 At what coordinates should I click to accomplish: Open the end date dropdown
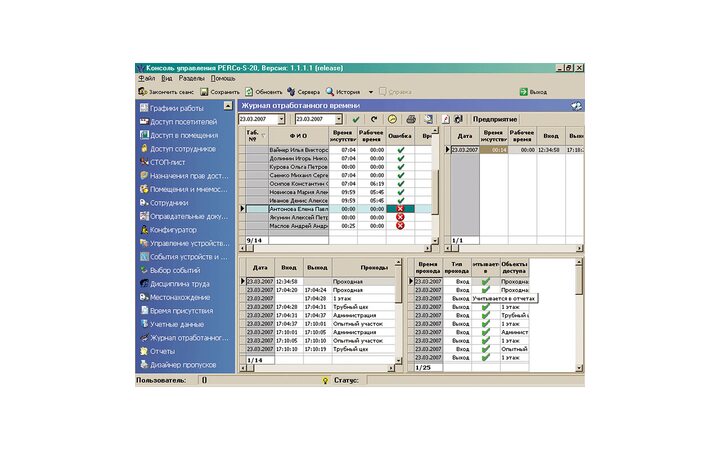point(338,119)
